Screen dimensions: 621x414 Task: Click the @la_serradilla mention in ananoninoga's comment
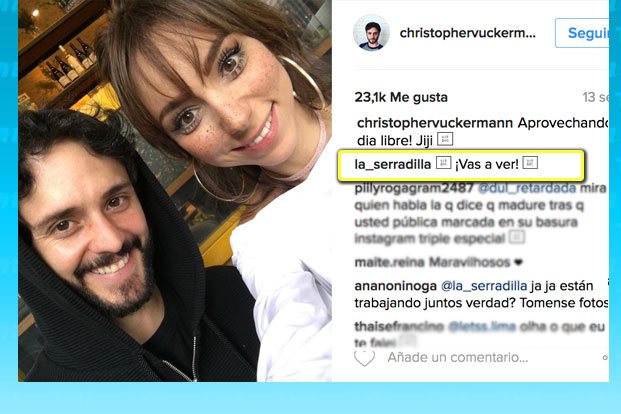tap(484, 286)
